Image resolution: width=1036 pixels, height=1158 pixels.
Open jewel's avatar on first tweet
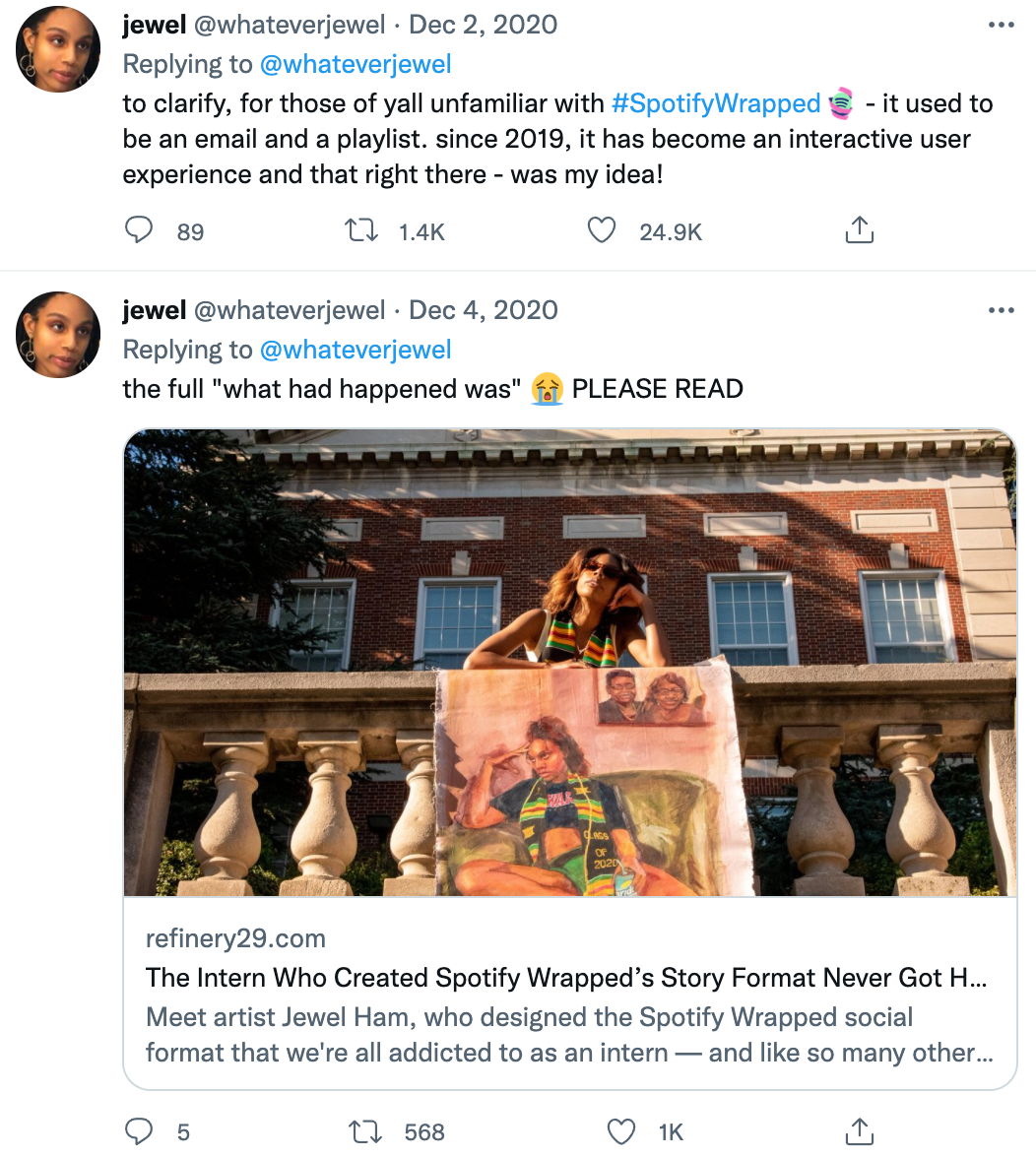[58, 49]
